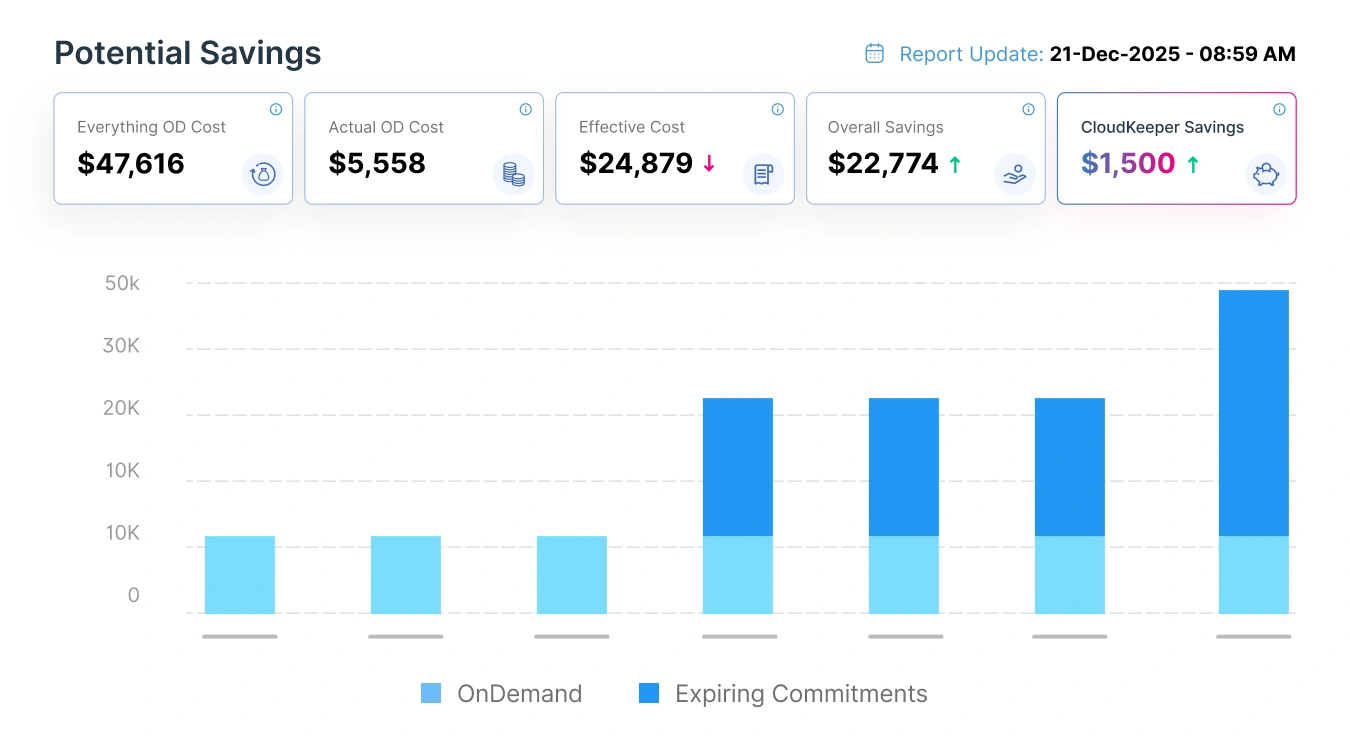
Task: Click the piggy bank icon on CloudKeeper Savings card
Action: [1266, 174]
